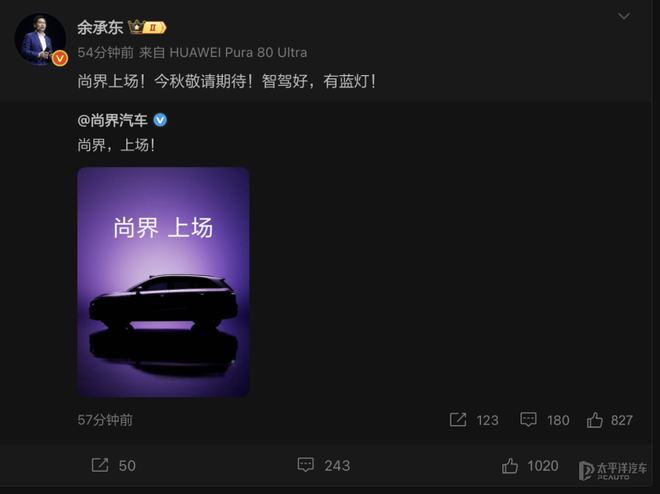
Task: Open 余承东's username link
Action: tap(100, 28)
